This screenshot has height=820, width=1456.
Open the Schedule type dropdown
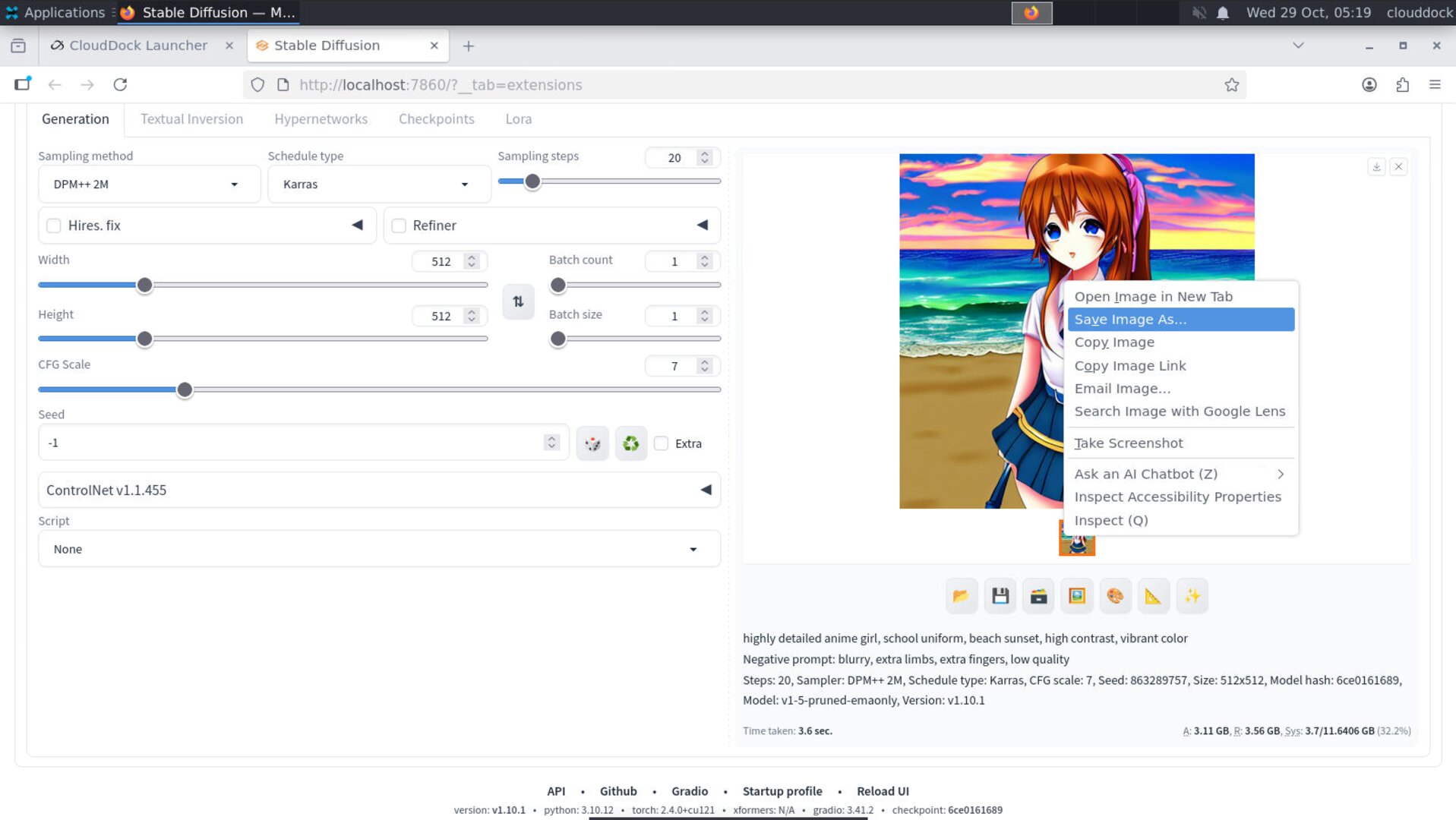[378, 184]
